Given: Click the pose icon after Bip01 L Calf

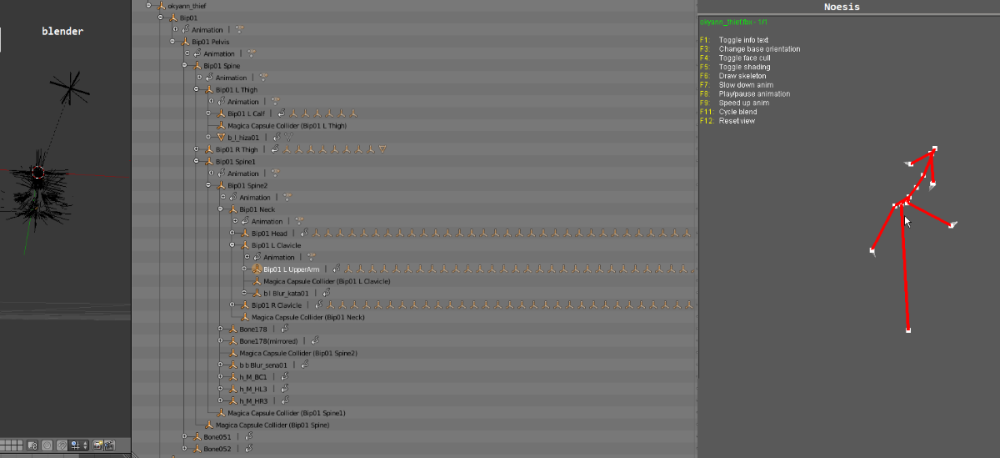Looking at the screenshot, I should [281, 114].
